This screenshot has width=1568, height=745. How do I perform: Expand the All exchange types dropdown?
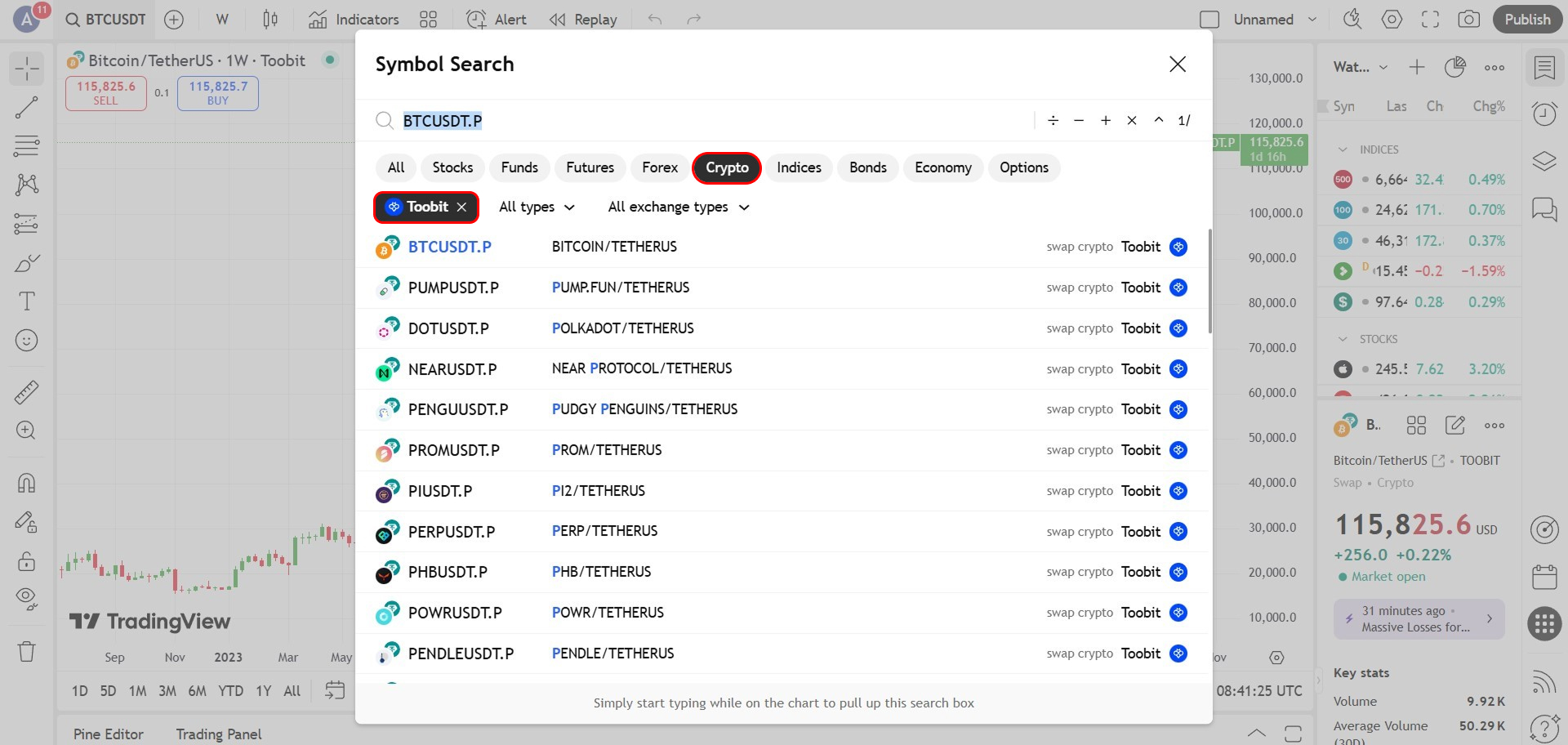point(679,207)
